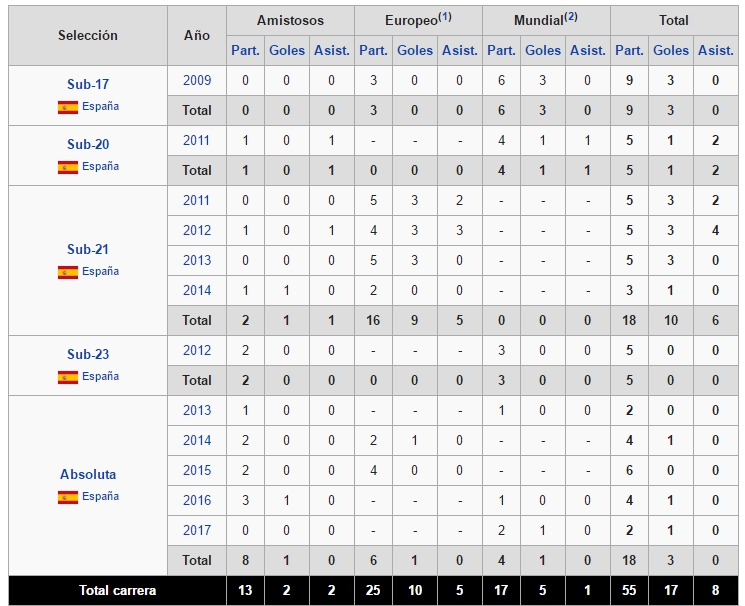Open the Sub-21 team link

[88, 249]
